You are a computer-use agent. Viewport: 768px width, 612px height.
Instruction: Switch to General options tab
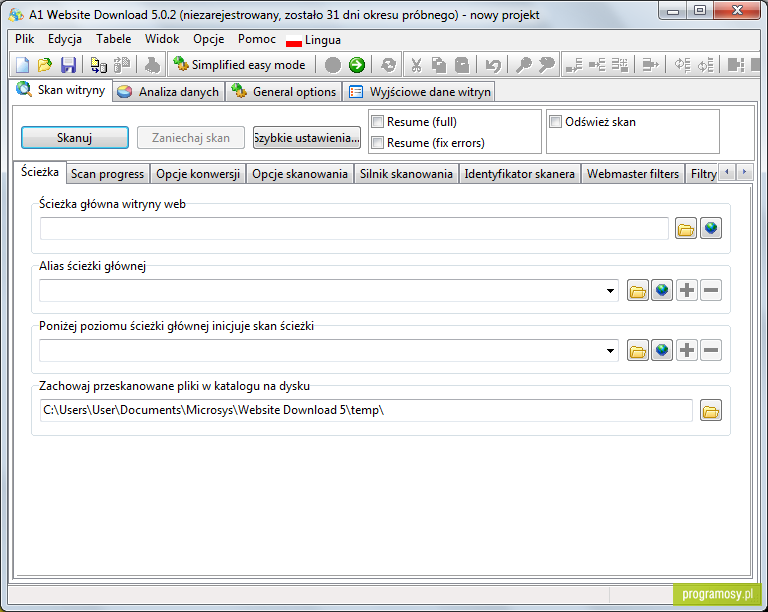click(x=284, y=92)
